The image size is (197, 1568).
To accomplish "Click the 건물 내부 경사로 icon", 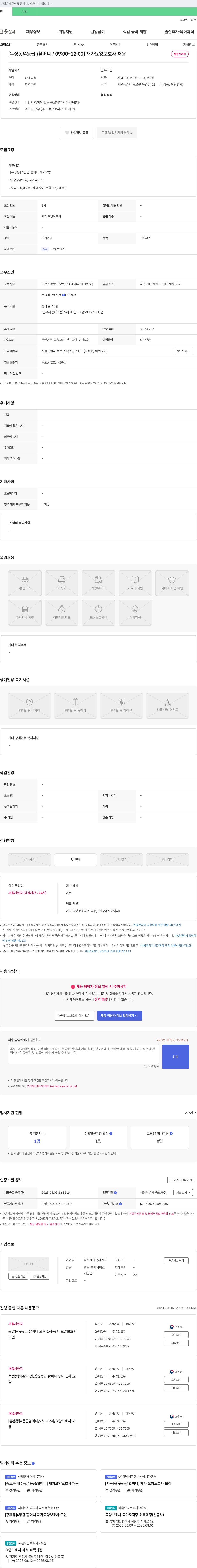I will [x=167, y=705].
